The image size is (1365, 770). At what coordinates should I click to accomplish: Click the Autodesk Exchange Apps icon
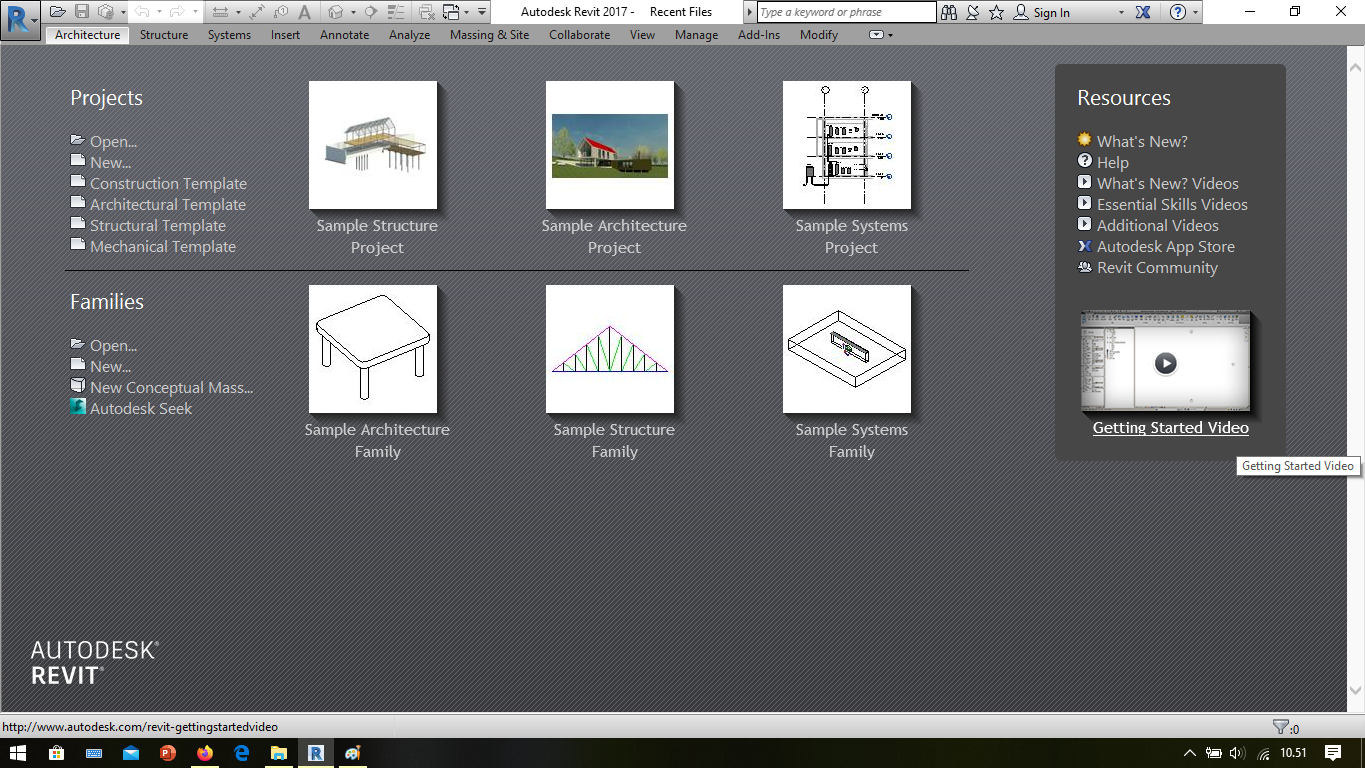pos(1145,12)
